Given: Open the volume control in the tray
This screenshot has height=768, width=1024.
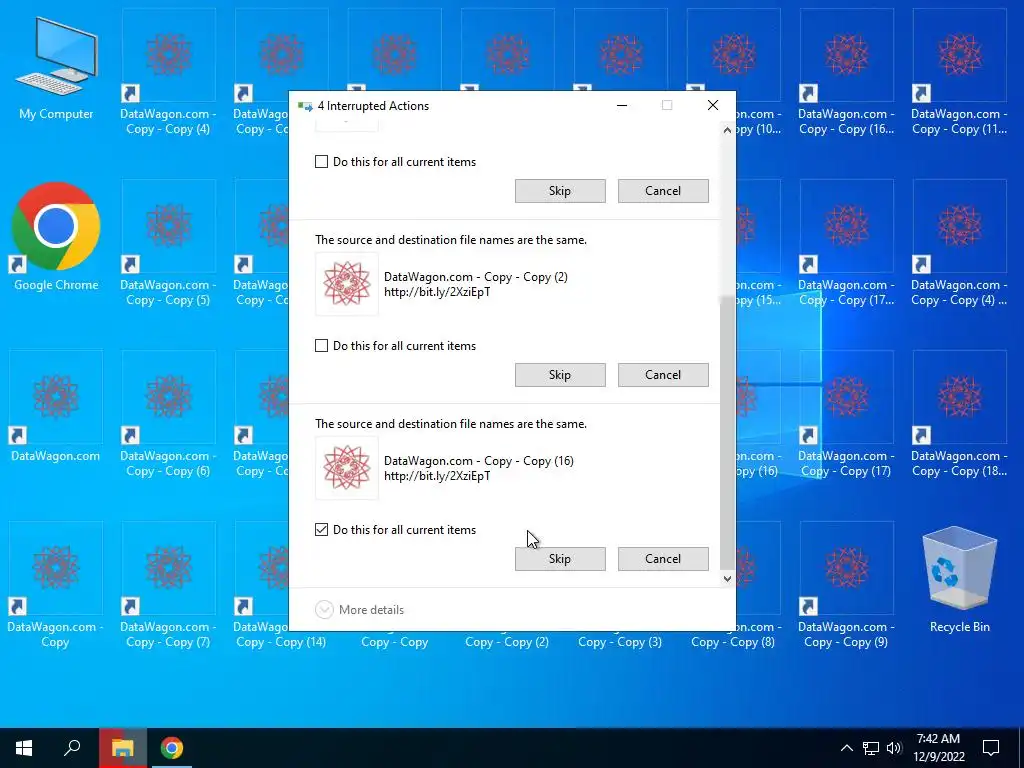Looking at the screenshot, I should coord(894,748).
